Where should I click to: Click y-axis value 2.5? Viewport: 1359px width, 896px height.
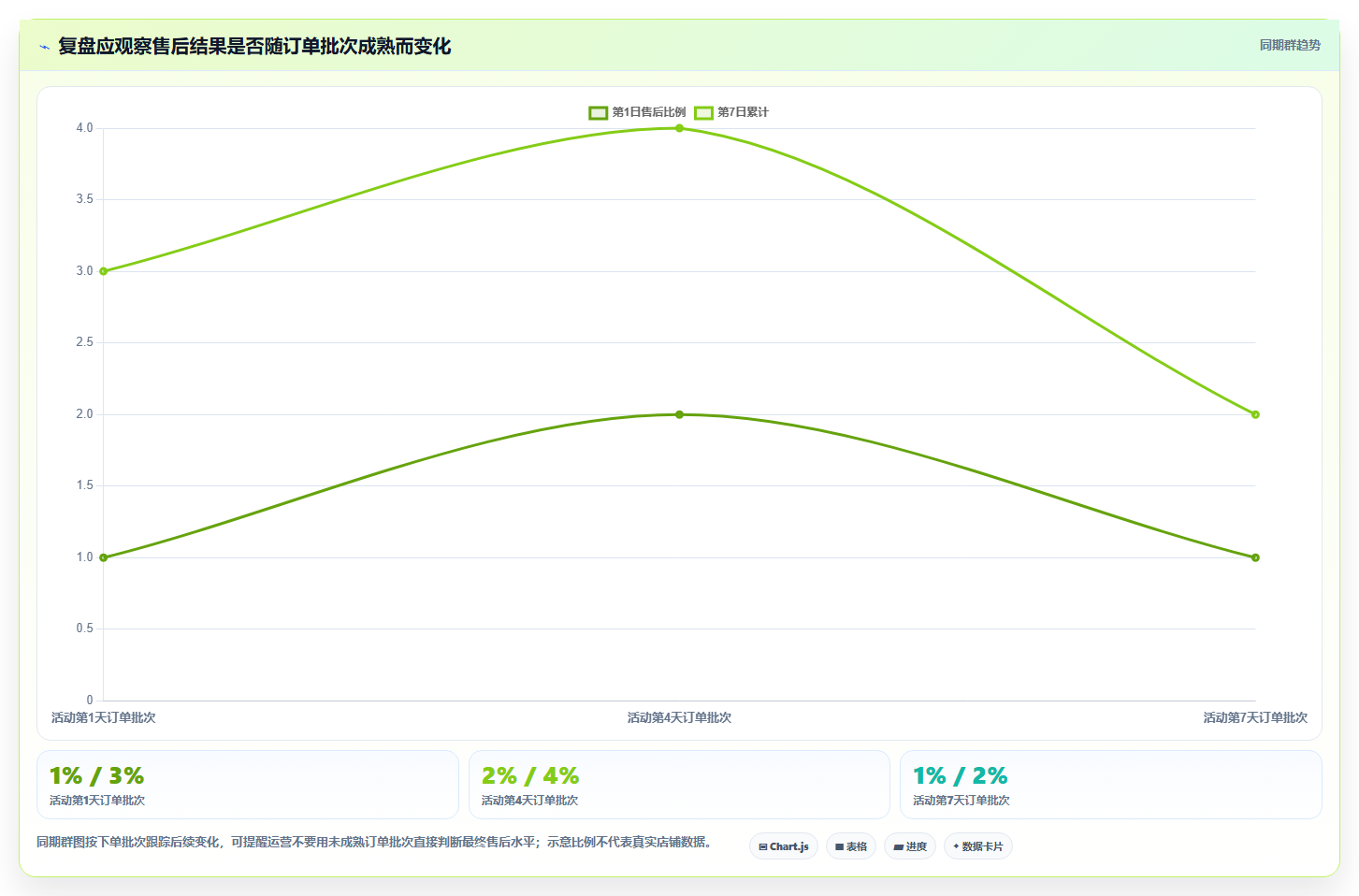pos(85,342)
